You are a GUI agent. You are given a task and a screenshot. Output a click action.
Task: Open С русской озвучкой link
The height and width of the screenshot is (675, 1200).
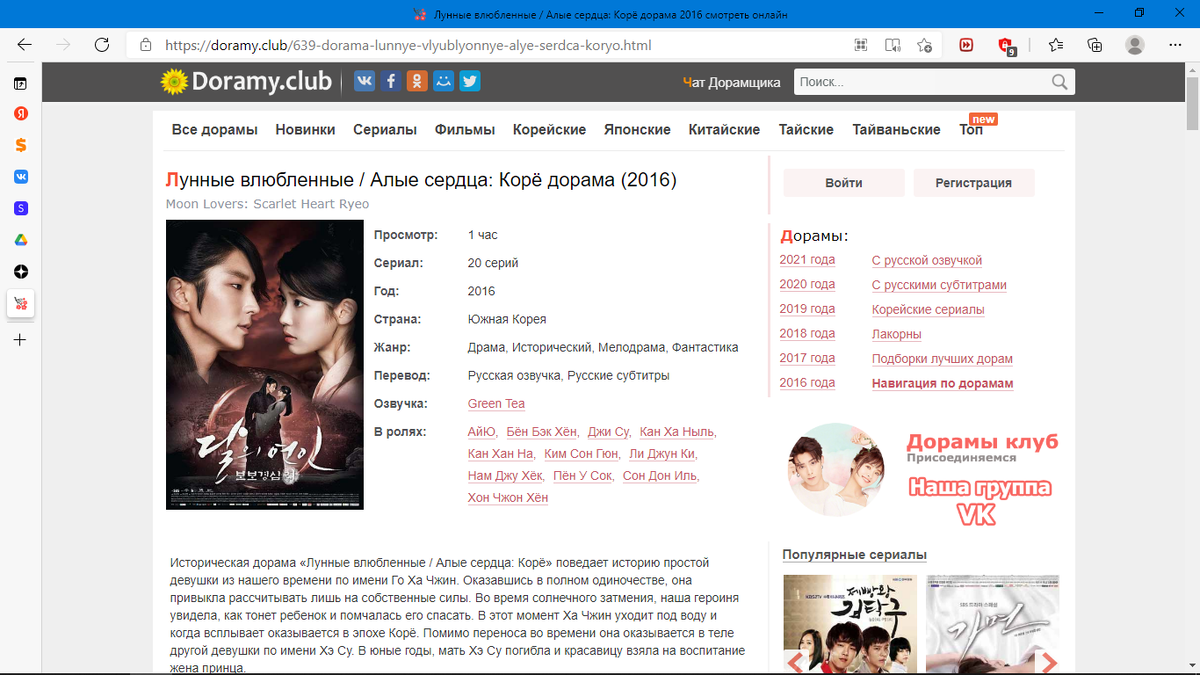927,260
